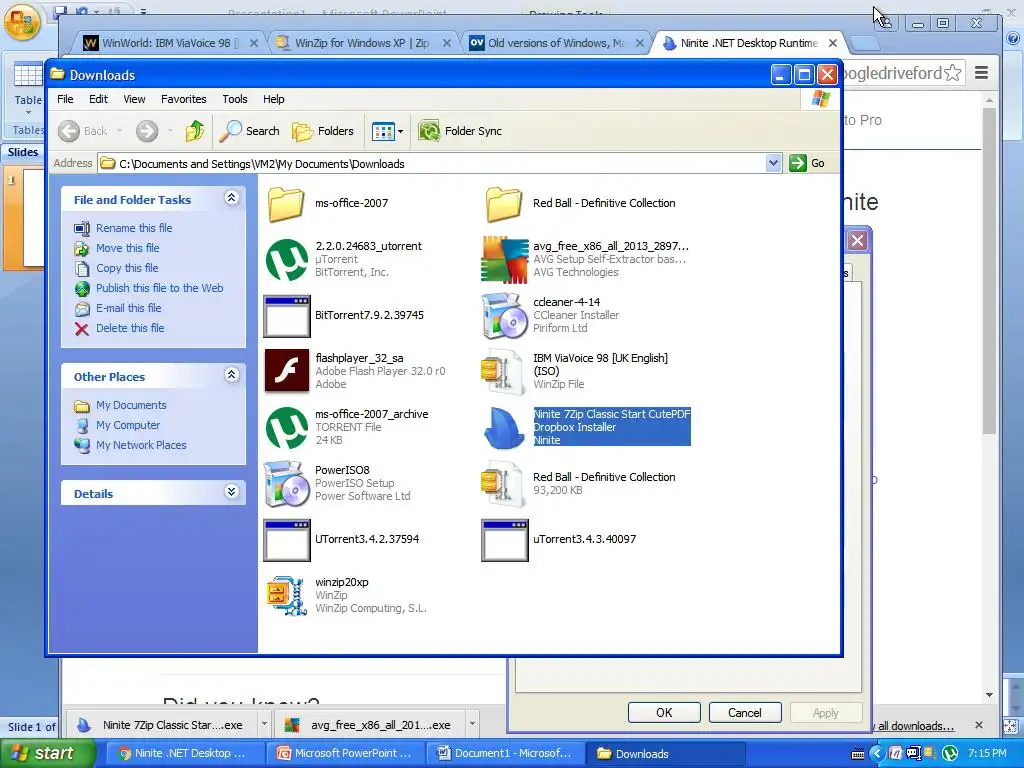Click the Forward navigation arrow

pyautogui.click(x=147, y=131)
